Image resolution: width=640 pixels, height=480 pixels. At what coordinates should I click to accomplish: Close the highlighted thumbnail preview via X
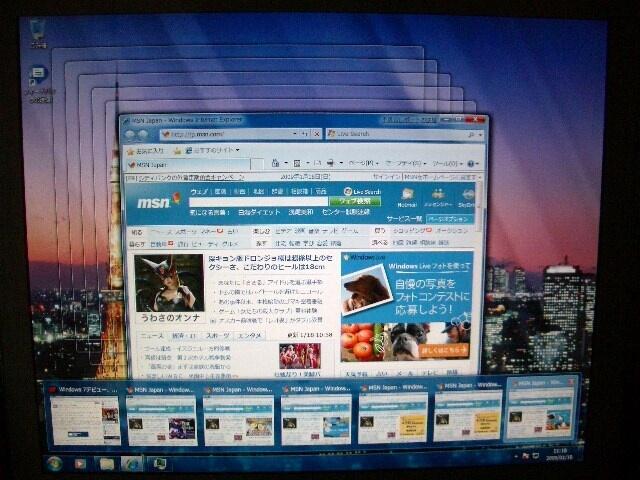(571, 382)
